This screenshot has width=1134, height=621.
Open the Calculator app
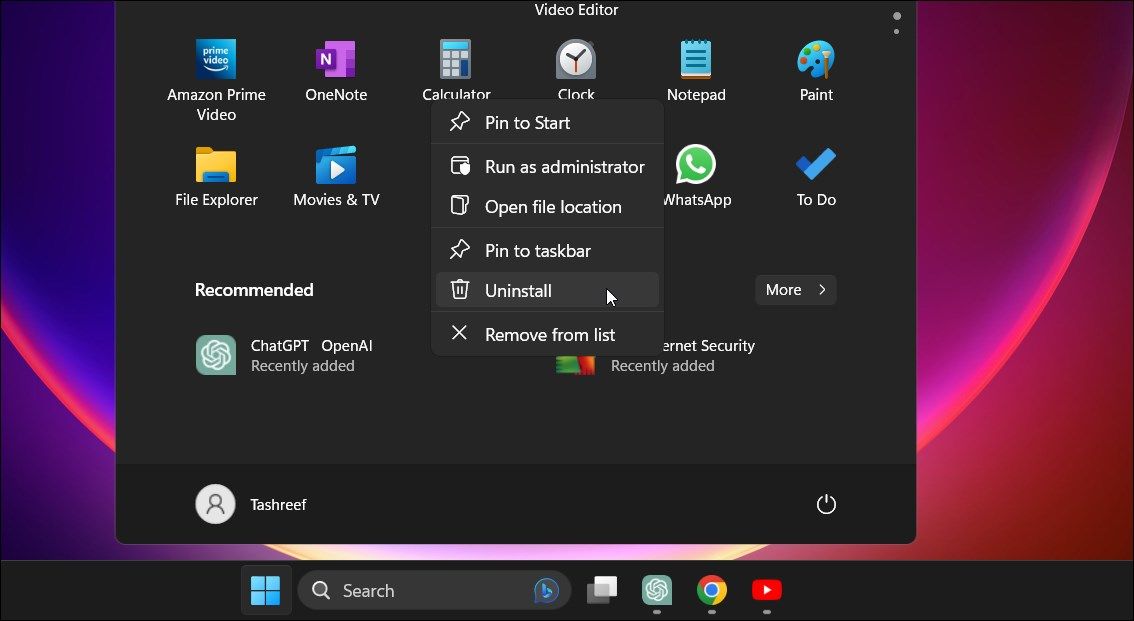click(x=456, y=60)
